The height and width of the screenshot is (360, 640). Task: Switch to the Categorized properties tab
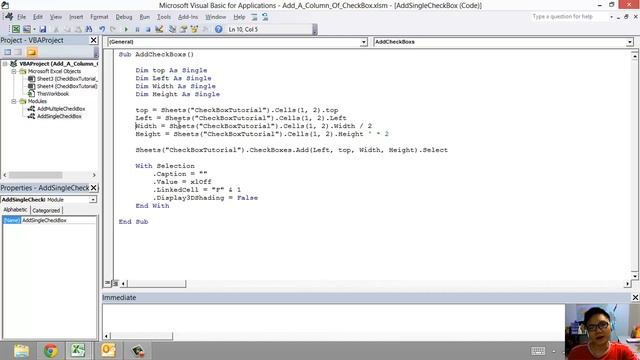[46, 210]
